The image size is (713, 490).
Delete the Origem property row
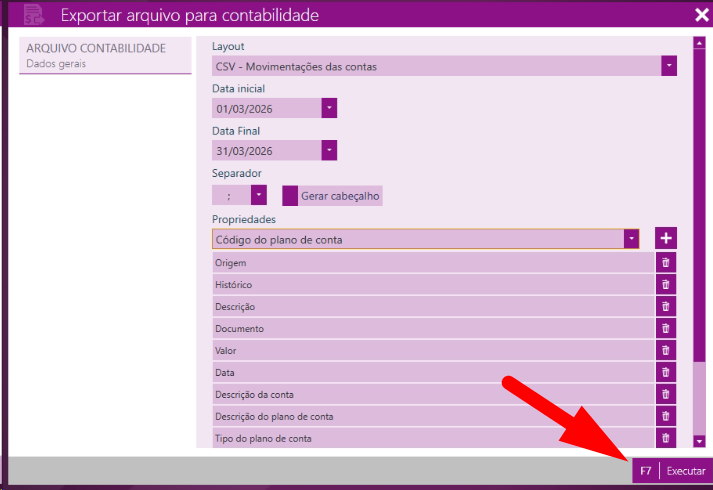[666, 262]
